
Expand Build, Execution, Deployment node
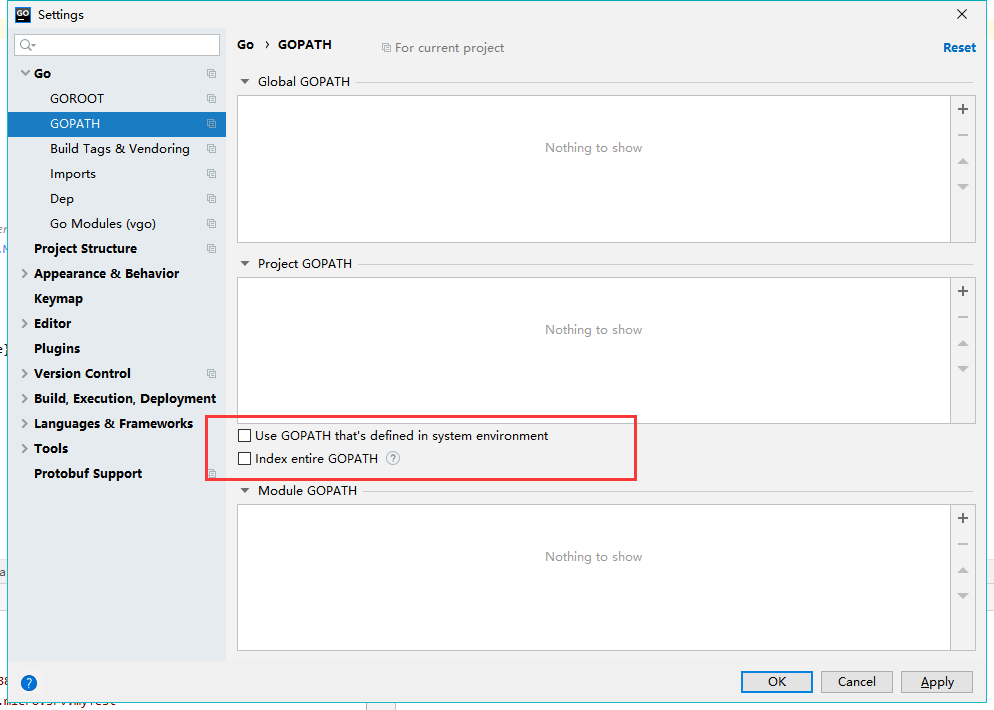(x=25, y=398)
